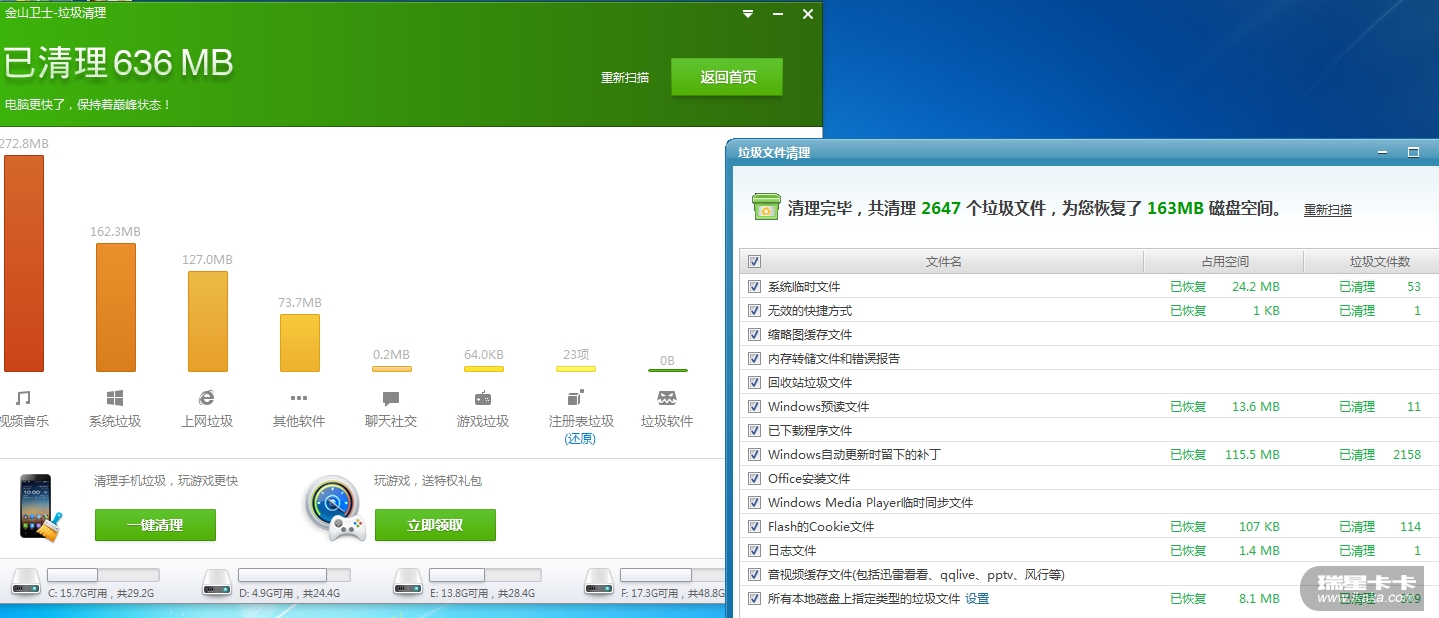
Task: Click the 127.0MB browsing junk bar
Action: pyautogui.click(x=207, y=321)
